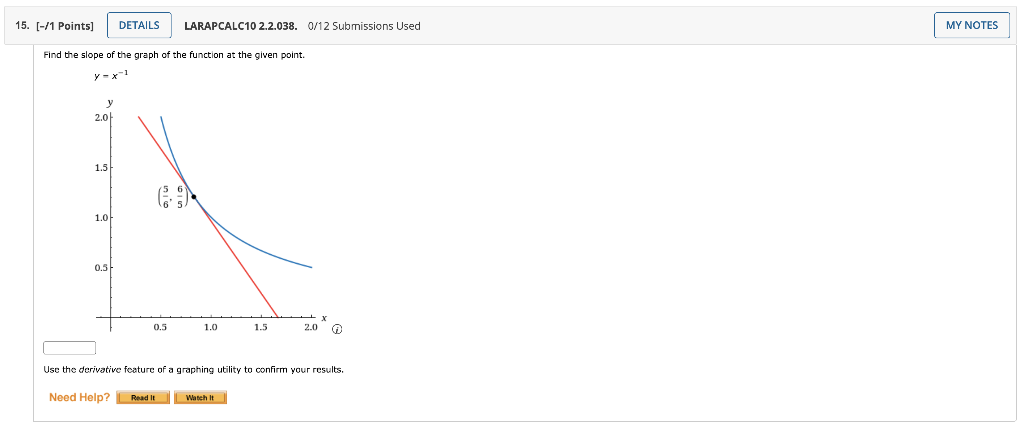Click the LARAPCALC10 2.2.038 question code

pyautogui.click(x=241, y=26)
